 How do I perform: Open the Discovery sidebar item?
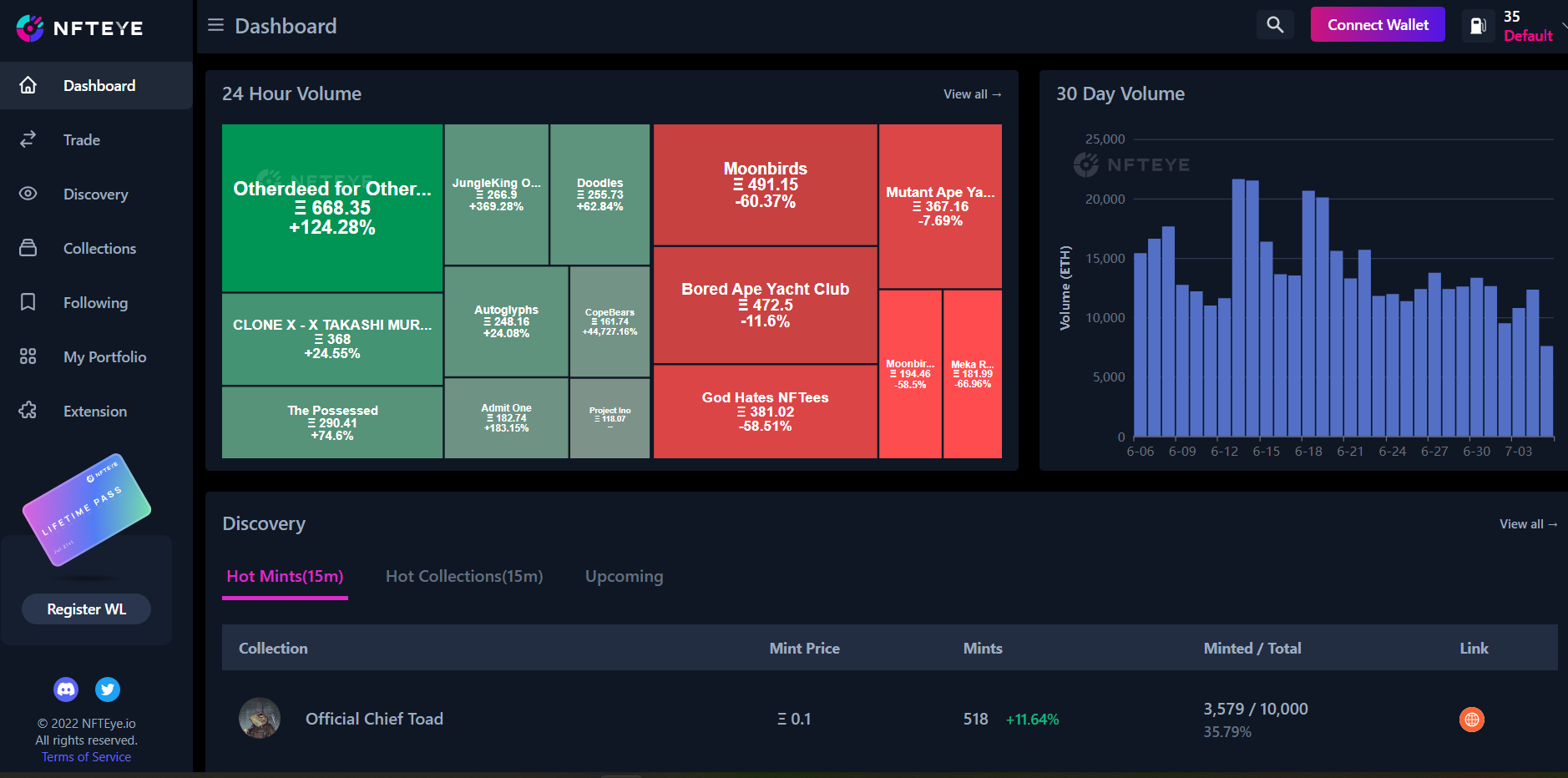96,194
